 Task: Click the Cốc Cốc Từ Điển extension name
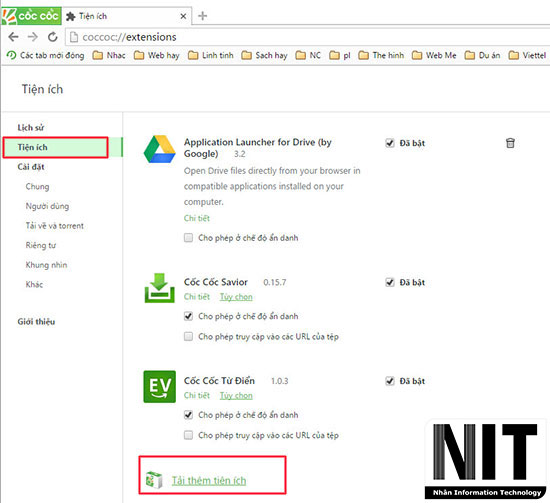tap(219, 381)
